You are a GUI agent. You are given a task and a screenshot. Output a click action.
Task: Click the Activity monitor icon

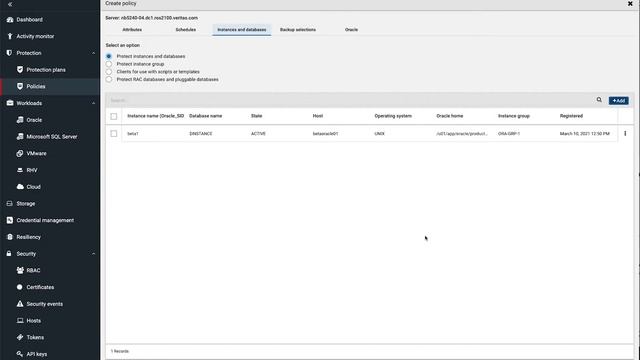click(10, 36)
